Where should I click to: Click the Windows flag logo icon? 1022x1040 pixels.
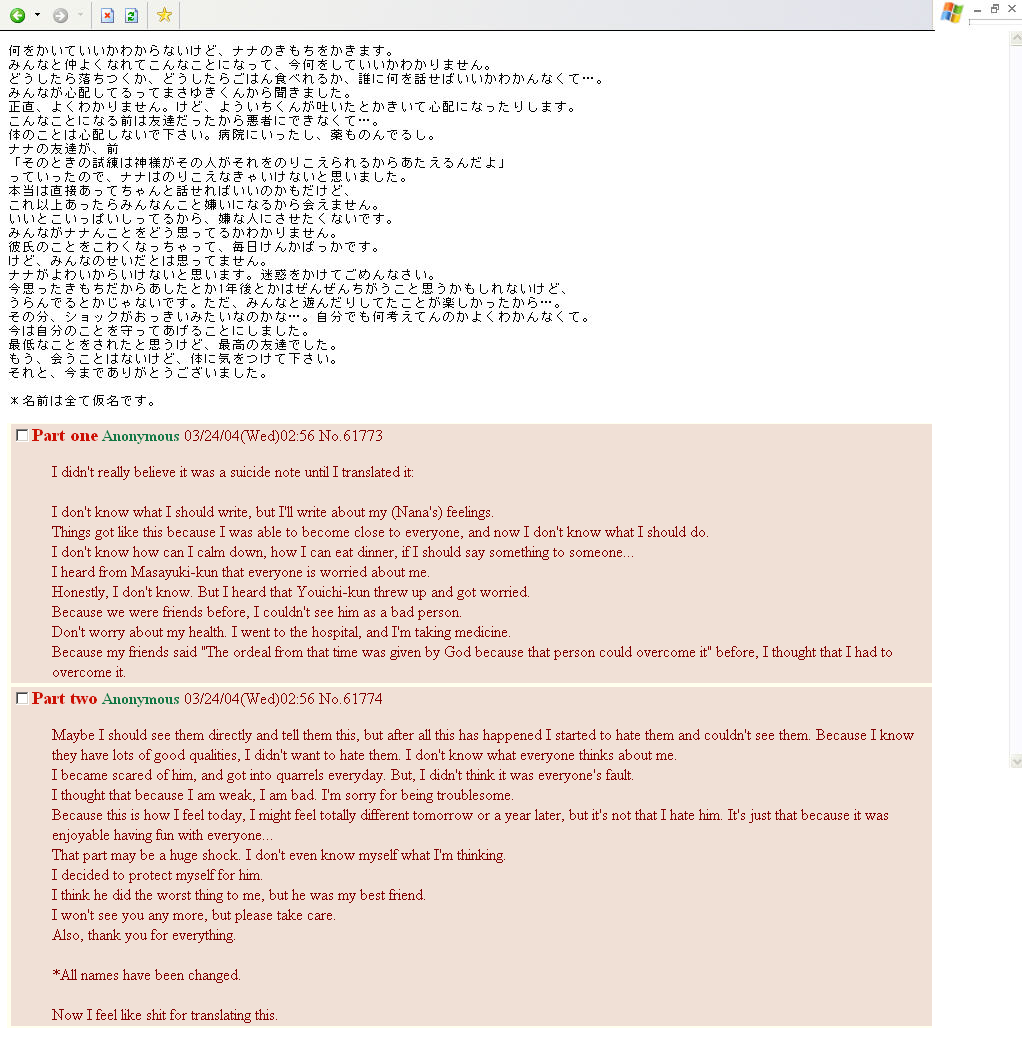coord(952,13)
